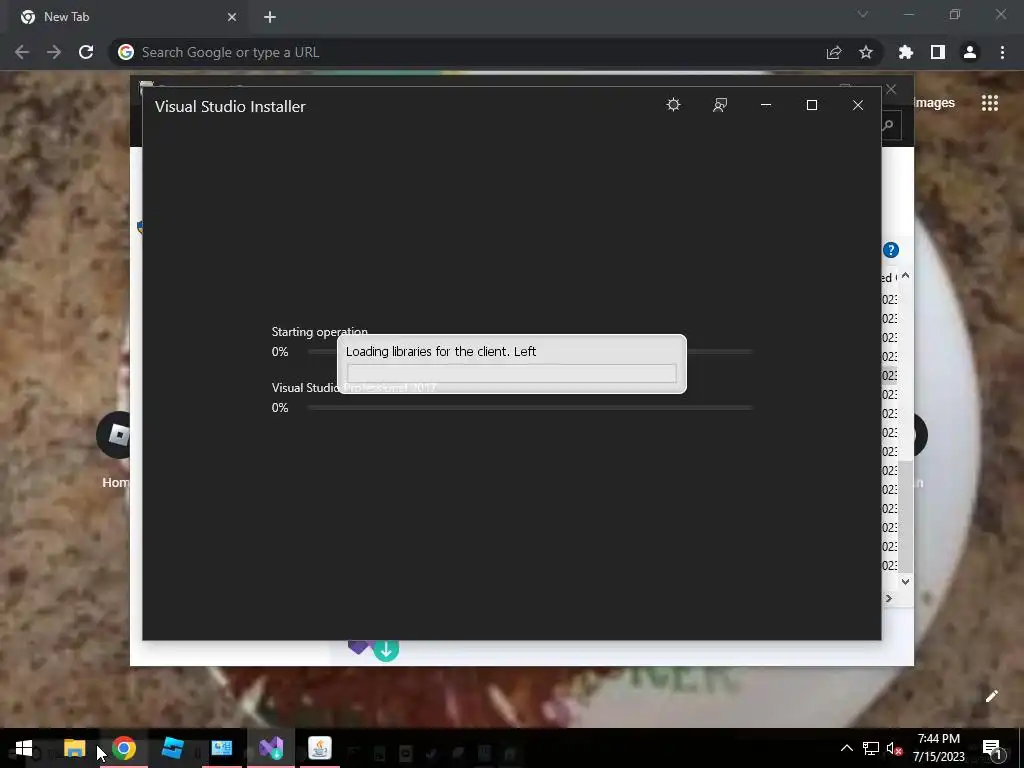Open network status in system tray
Screen dimensions: 1024x768
coord(871,748)
